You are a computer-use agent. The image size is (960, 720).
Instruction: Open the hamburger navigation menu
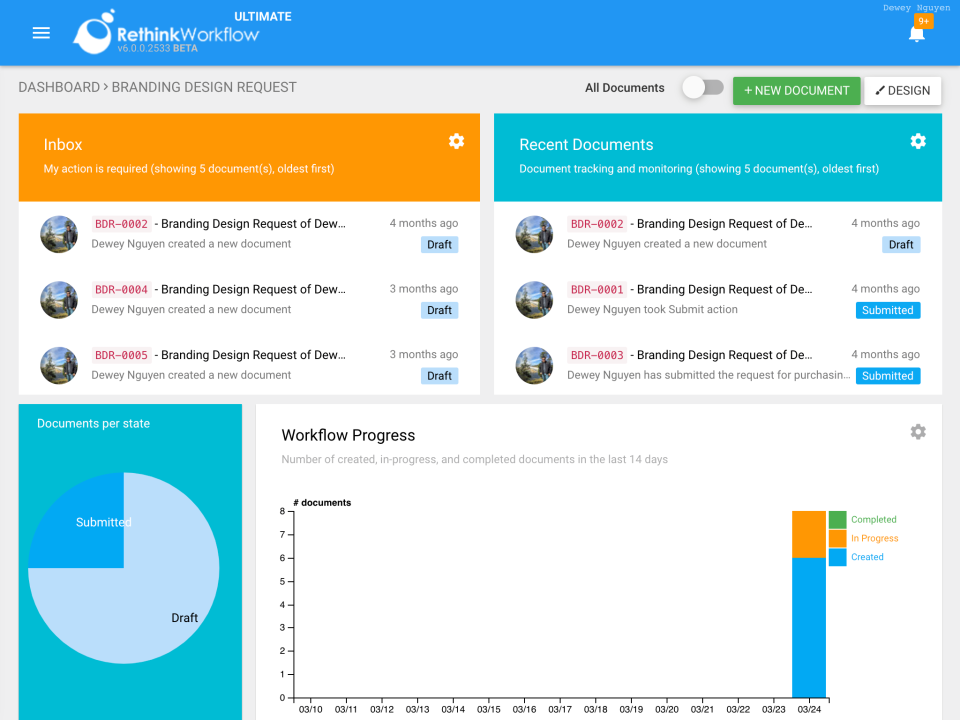tap(41, 32)
